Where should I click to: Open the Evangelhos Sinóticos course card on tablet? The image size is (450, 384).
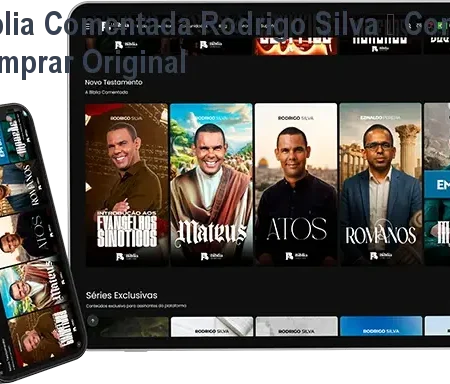coord(127,185)
